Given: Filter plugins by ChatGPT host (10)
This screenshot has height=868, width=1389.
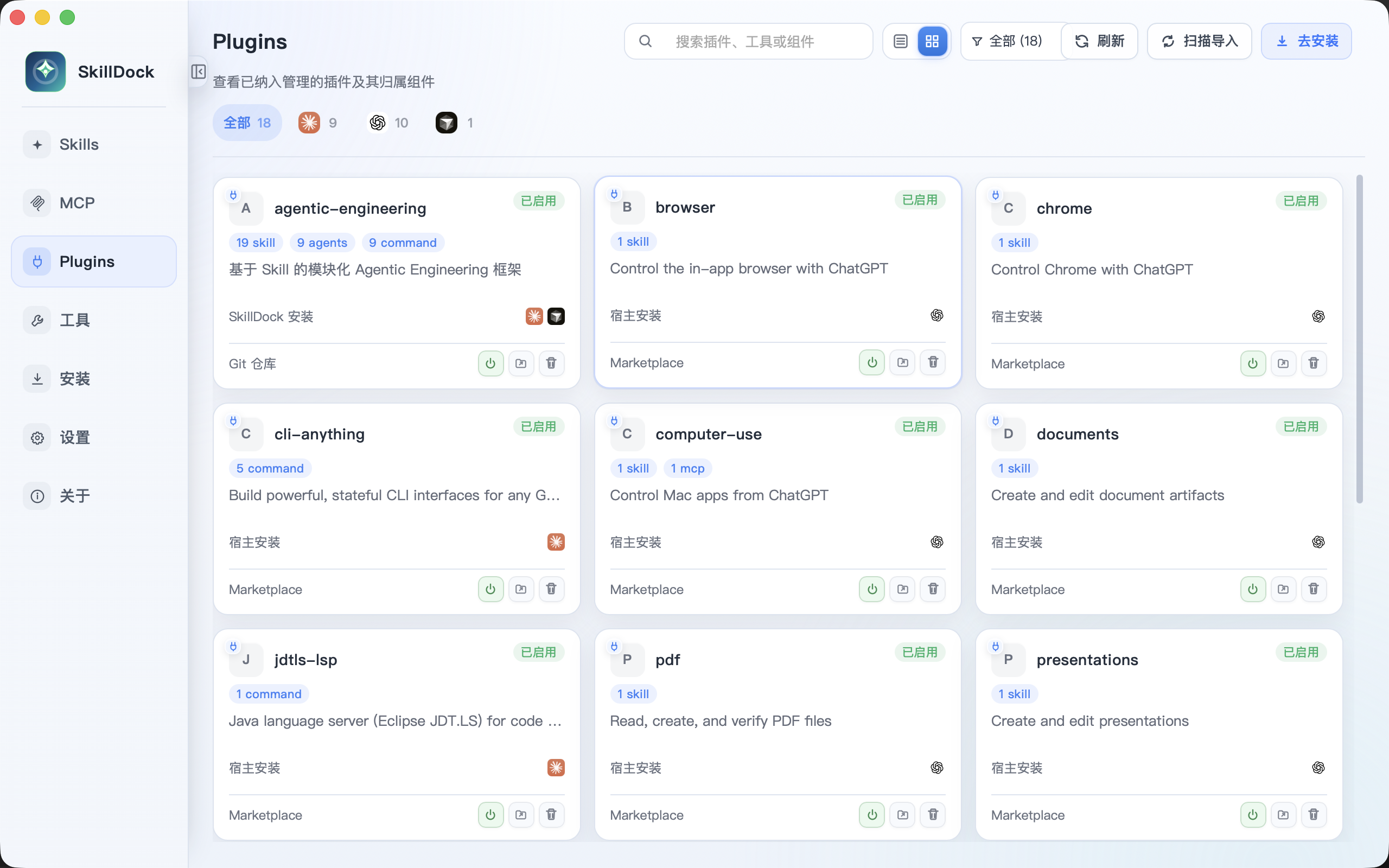Looking at the screenshot, I should click(x=388, y=123).
